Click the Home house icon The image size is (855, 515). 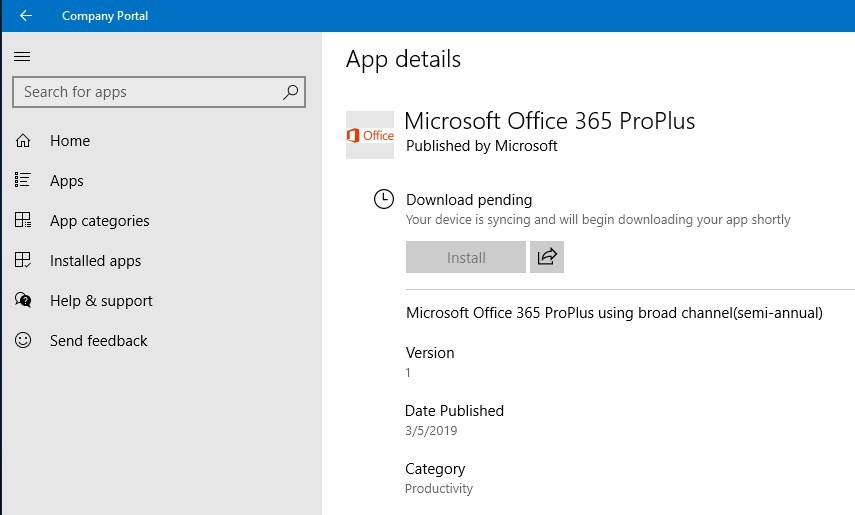(x=23, y=141)
